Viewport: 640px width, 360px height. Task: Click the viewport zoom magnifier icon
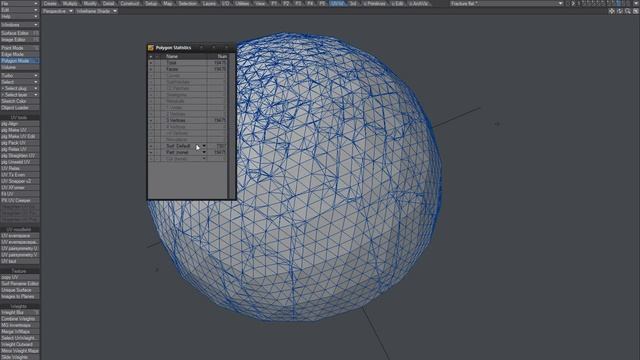(x=628, y=11)
